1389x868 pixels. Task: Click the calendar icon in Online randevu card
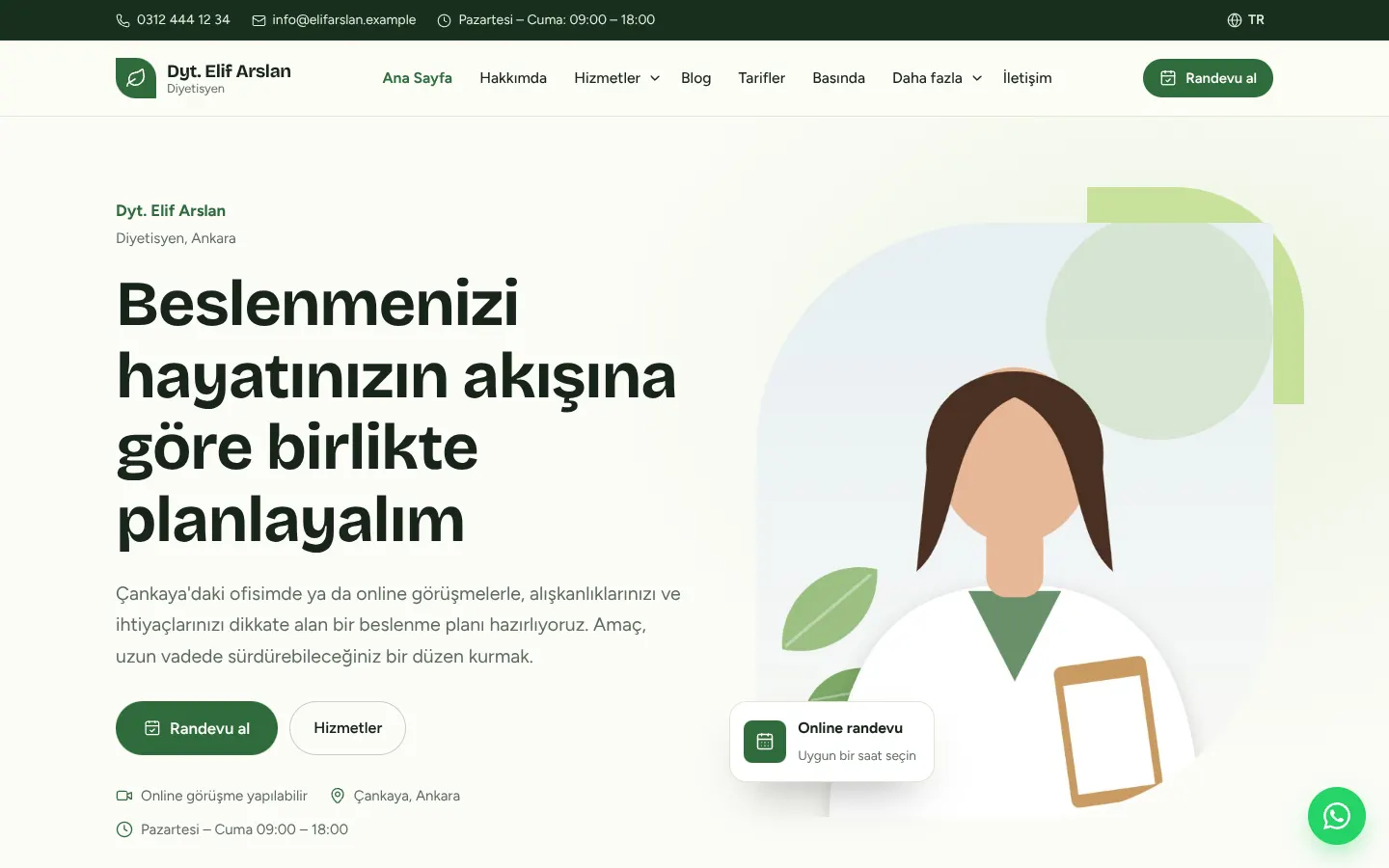[765, 742]
